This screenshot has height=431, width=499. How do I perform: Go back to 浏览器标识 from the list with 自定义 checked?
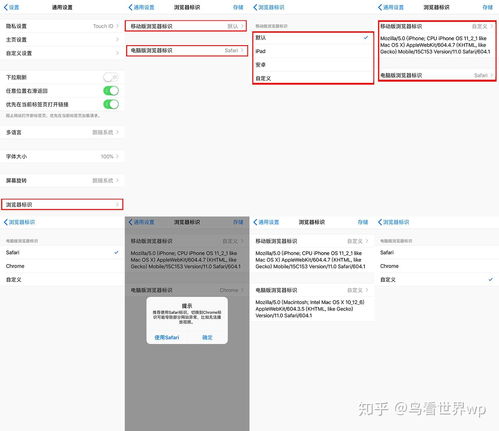coord(393,222)
